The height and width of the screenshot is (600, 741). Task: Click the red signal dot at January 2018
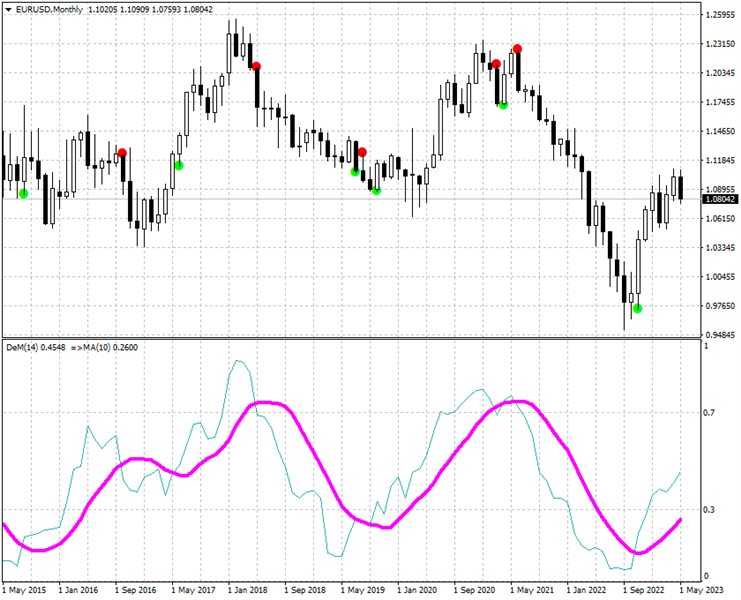point(256,66)
